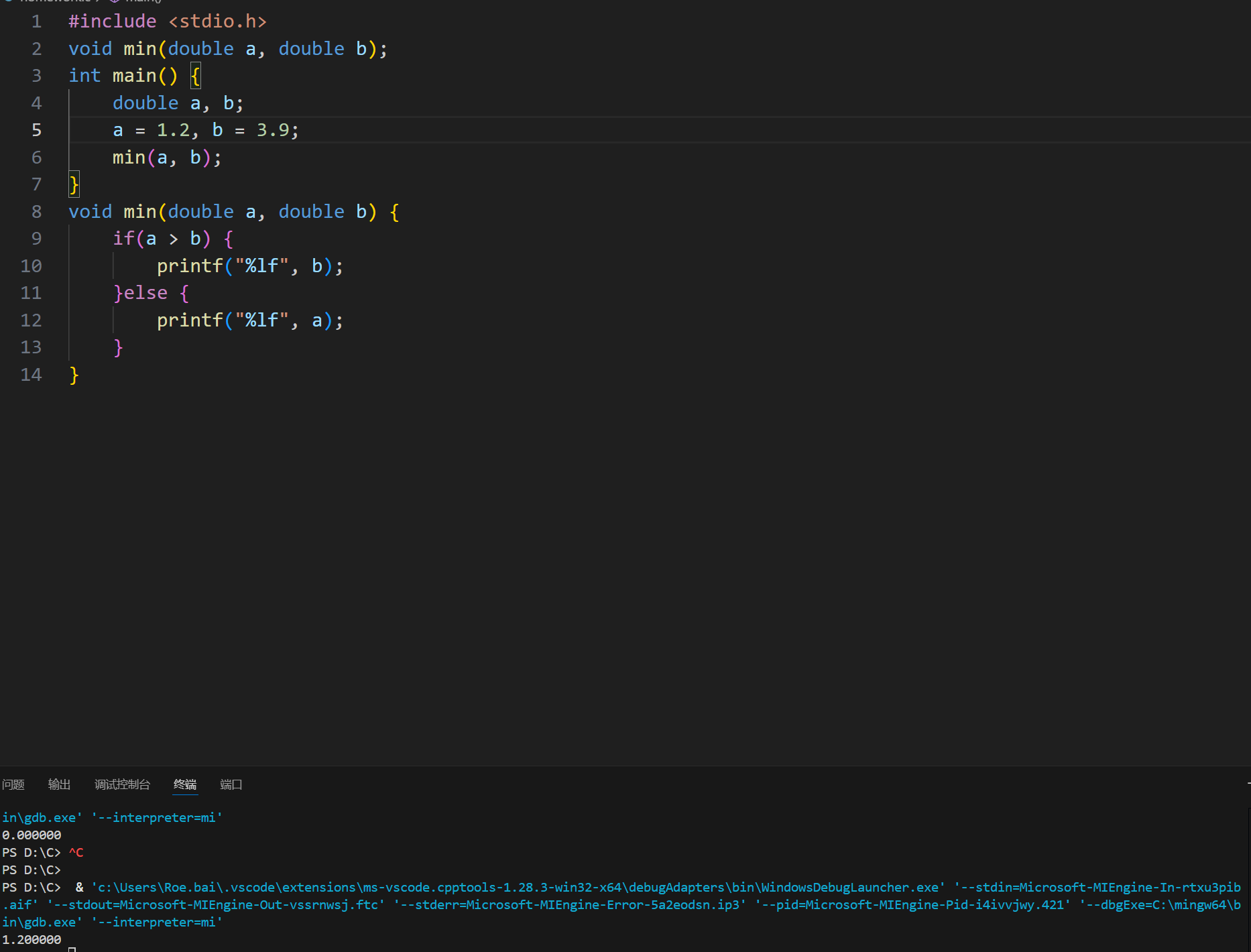The image size is (1251, 952).
Task: Click the 'else' keyword on line 11
Action: (145, 293)
